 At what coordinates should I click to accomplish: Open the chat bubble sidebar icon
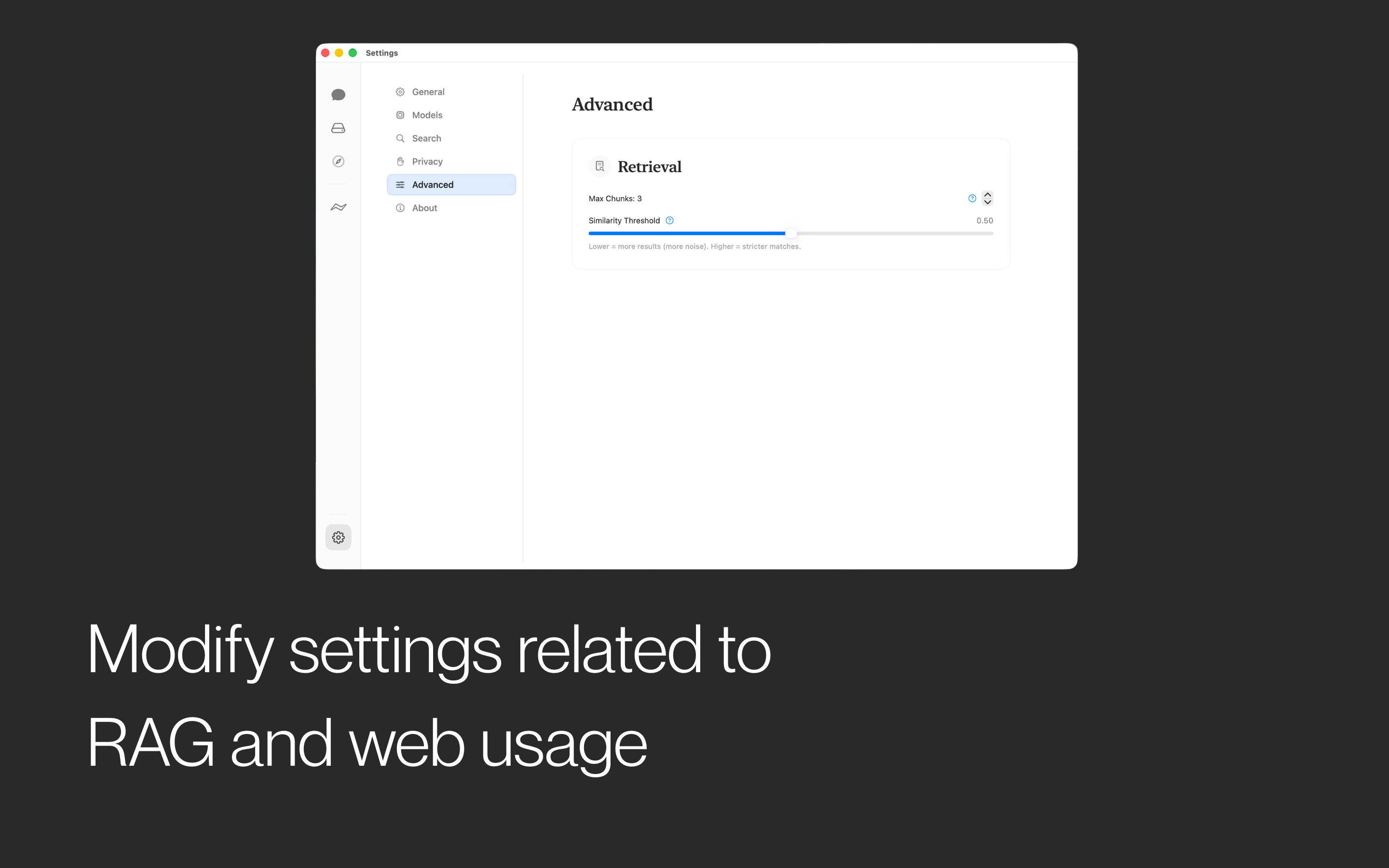click(x=338, y=95)
